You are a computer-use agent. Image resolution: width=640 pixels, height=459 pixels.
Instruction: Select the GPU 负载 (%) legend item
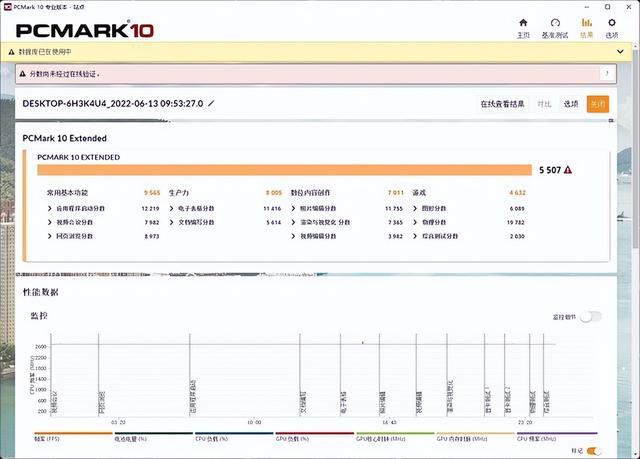(x=295, y=438)
